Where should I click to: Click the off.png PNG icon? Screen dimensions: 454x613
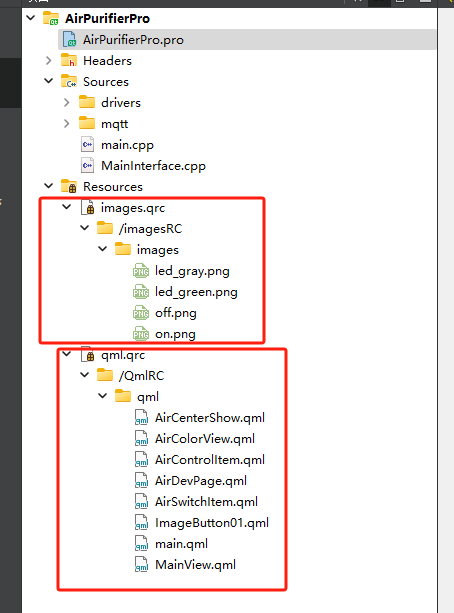coord(141,313)
